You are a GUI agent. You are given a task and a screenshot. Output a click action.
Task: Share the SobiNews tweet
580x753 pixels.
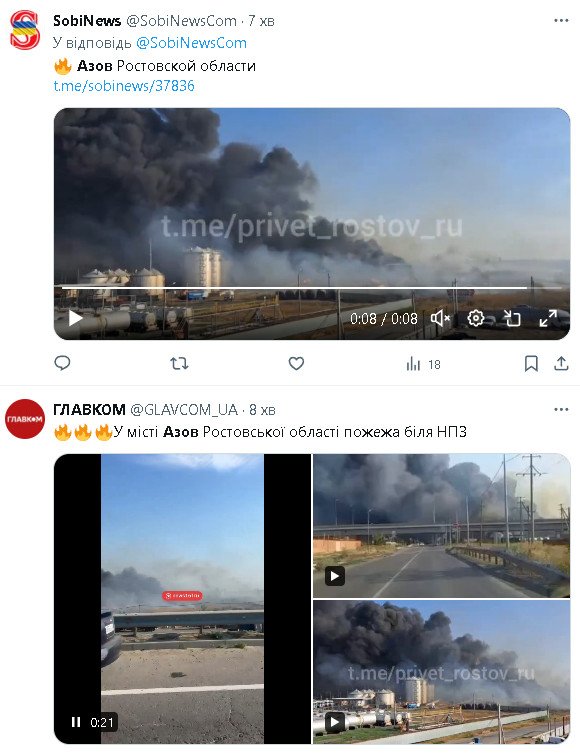pos(561,364)
